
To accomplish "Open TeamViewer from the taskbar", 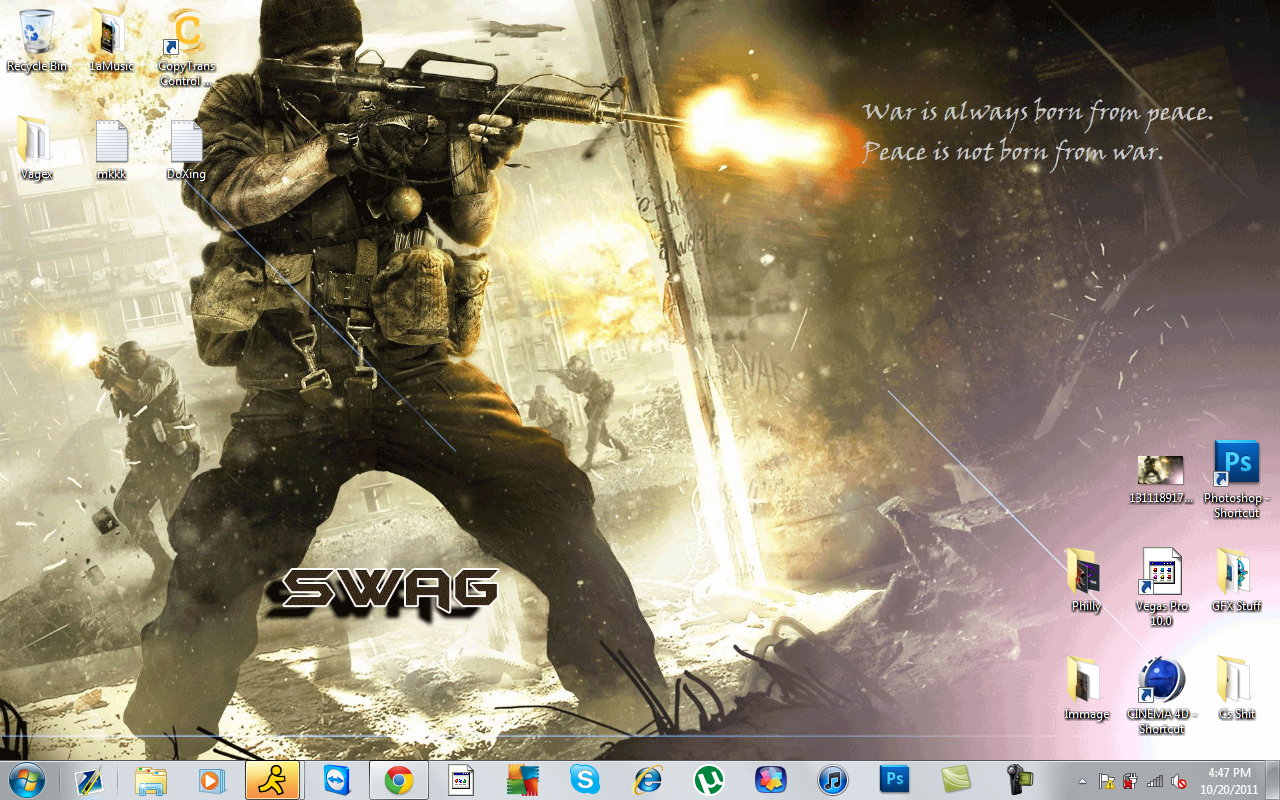I will point(337,780).
